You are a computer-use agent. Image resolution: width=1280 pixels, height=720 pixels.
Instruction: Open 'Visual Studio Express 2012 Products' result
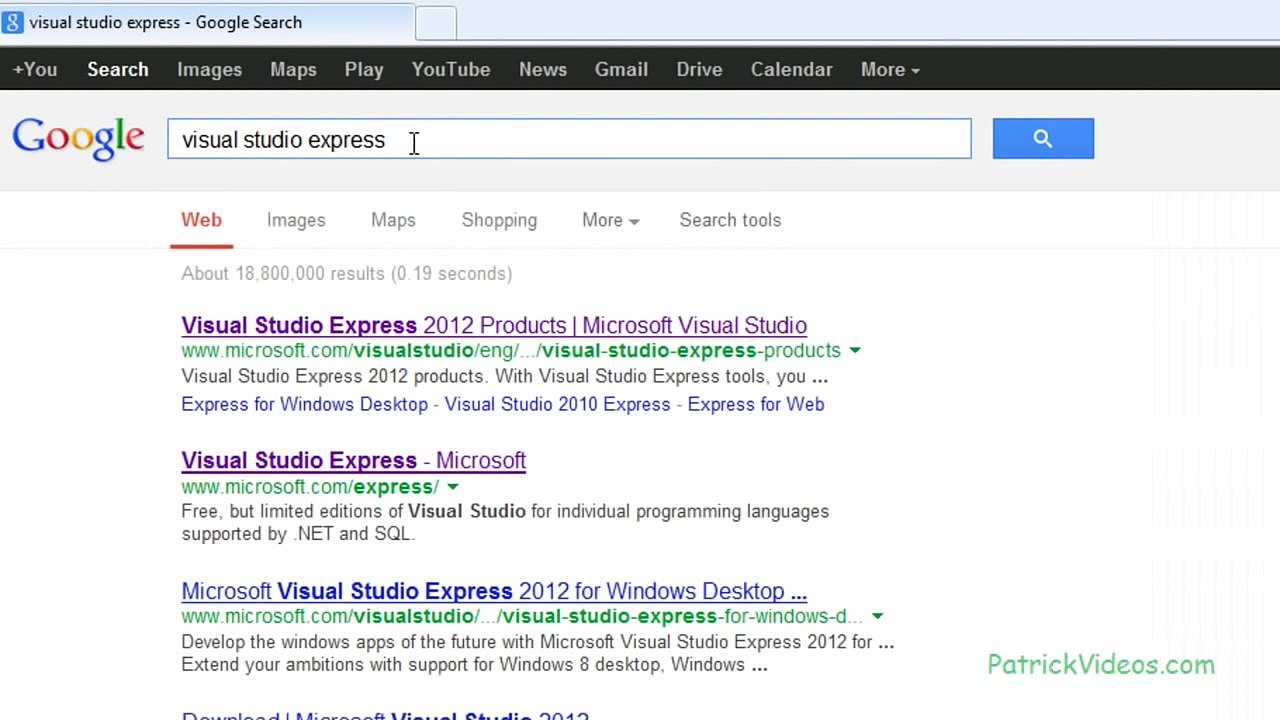[x=494, y=325]
